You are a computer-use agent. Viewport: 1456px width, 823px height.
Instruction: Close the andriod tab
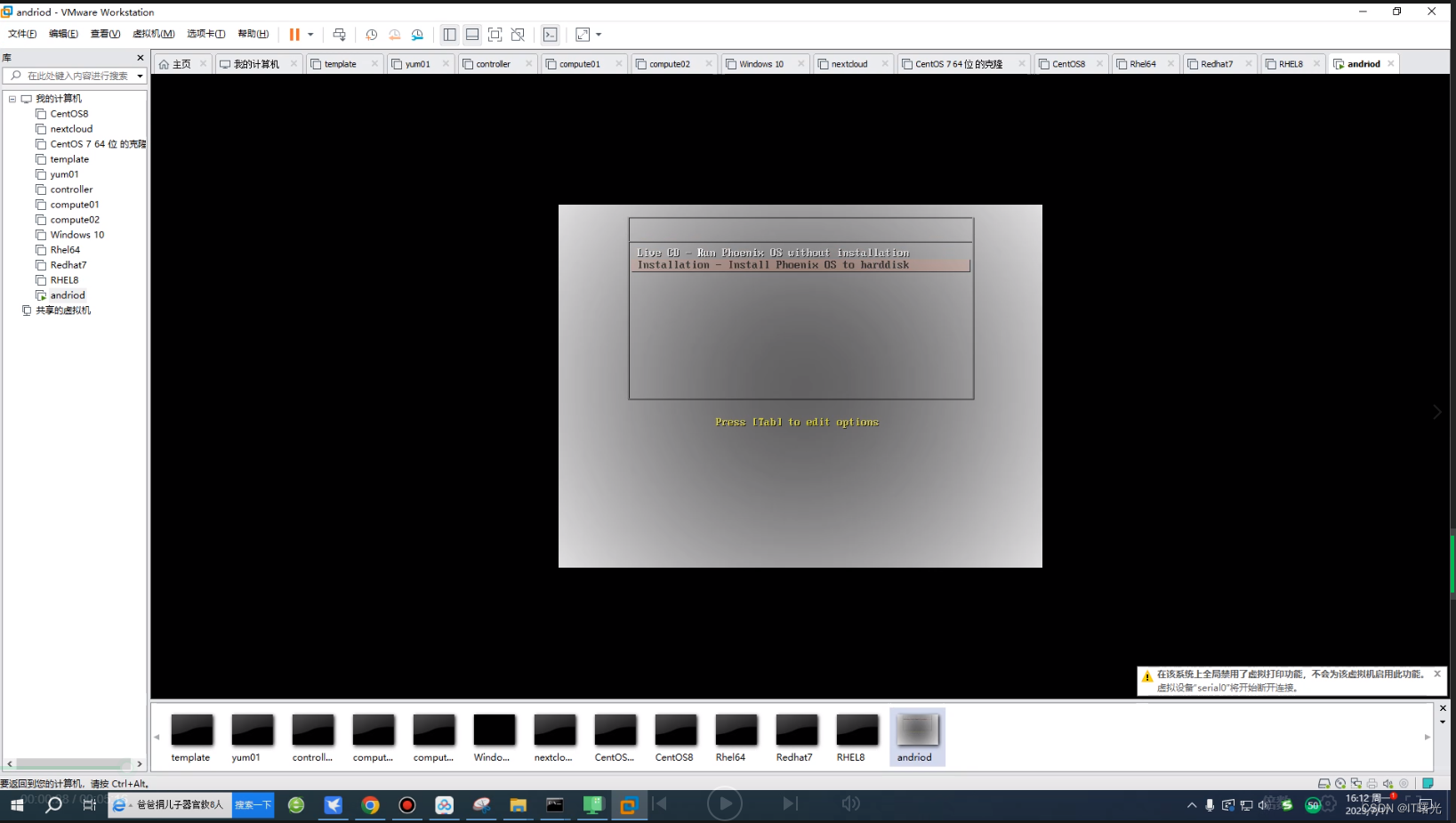[1391, 64]
